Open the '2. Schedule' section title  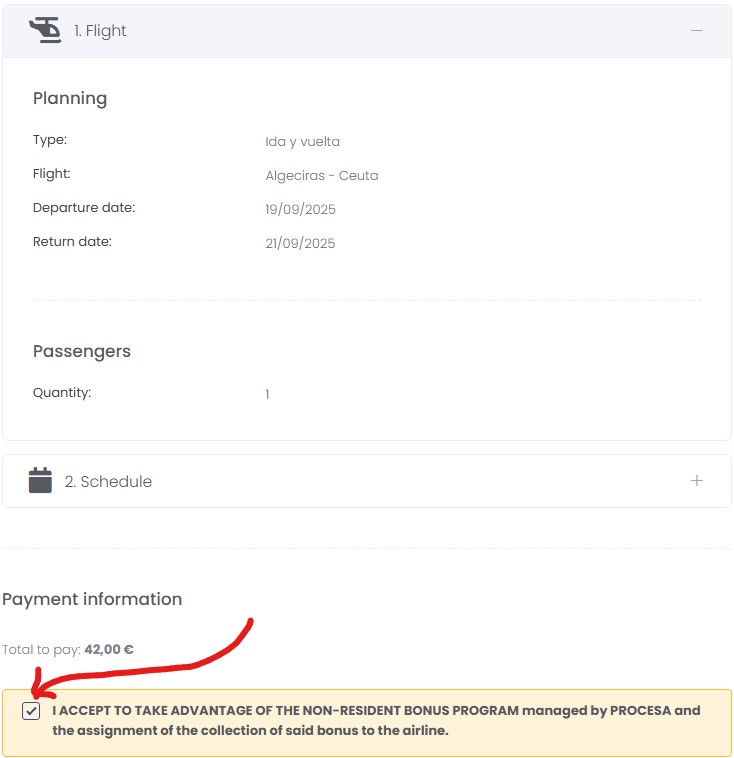[108, 481]
